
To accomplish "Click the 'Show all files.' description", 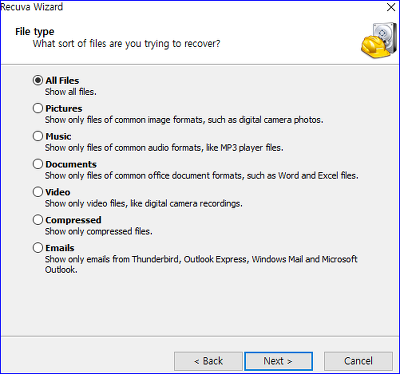I will (71, 92).
